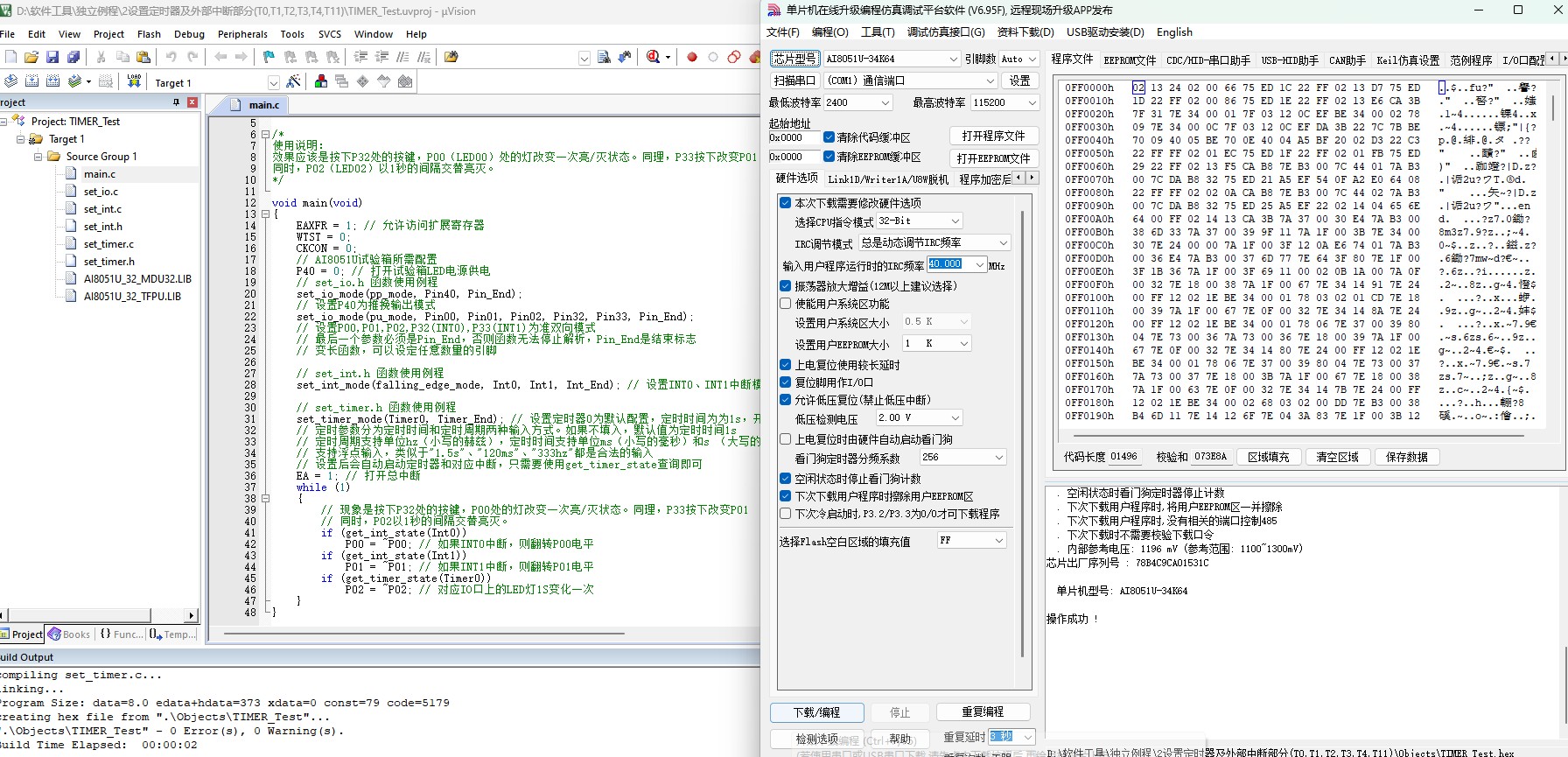1568x757 pixels.
Task: Open the minimum baud rate 2400 dropdown
Action: (857, 102)
